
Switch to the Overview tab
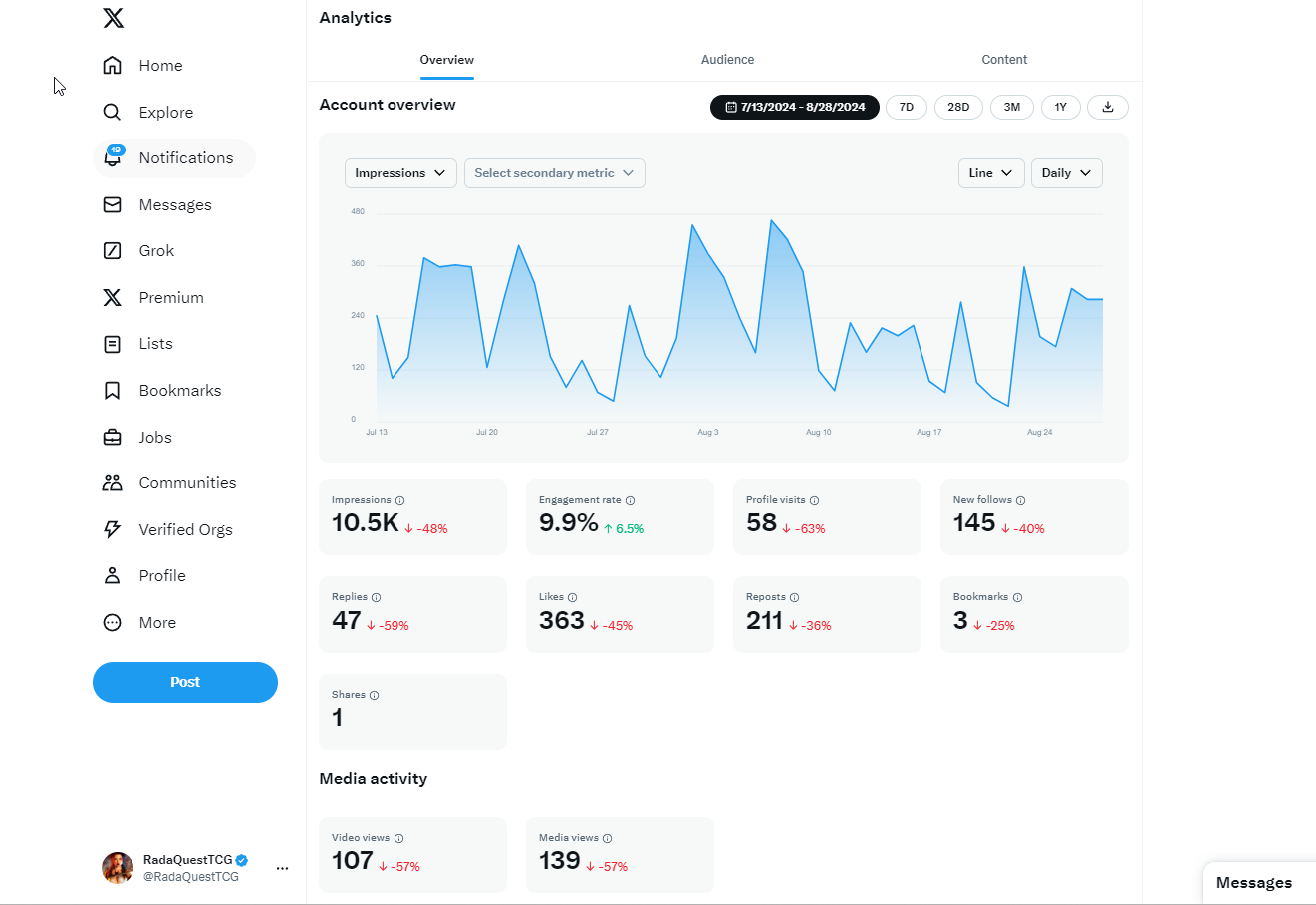[447, 60]
